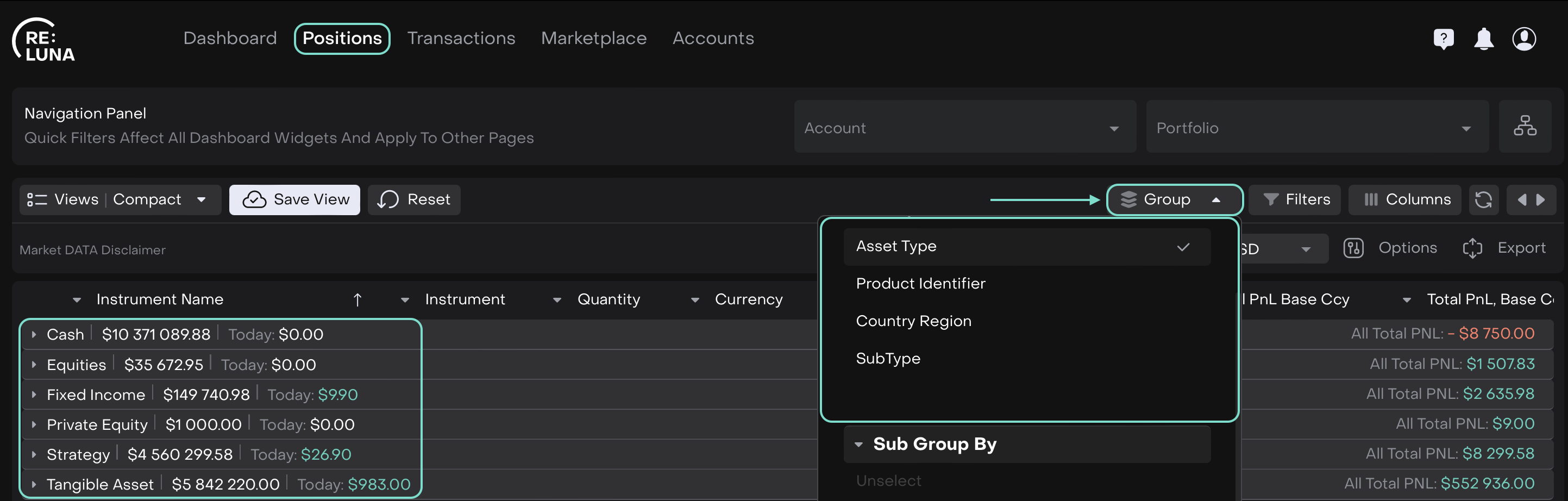The width and height of the screenshot is (1568, 501).
Task: Choose Country Region grouping option
Action: tap(913, 322)
